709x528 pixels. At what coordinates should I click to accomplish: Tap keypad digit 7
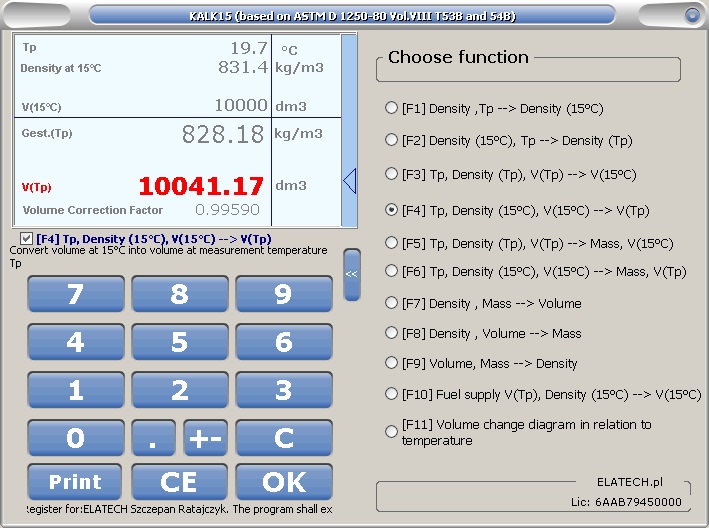point(76,294)
